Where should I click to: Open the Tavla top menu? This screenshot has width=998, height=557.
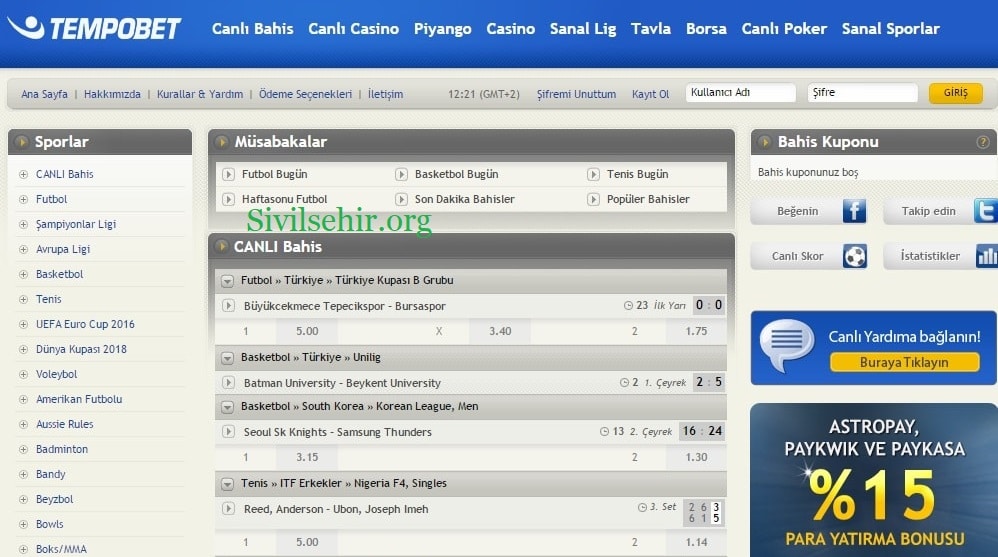[650, 29]
